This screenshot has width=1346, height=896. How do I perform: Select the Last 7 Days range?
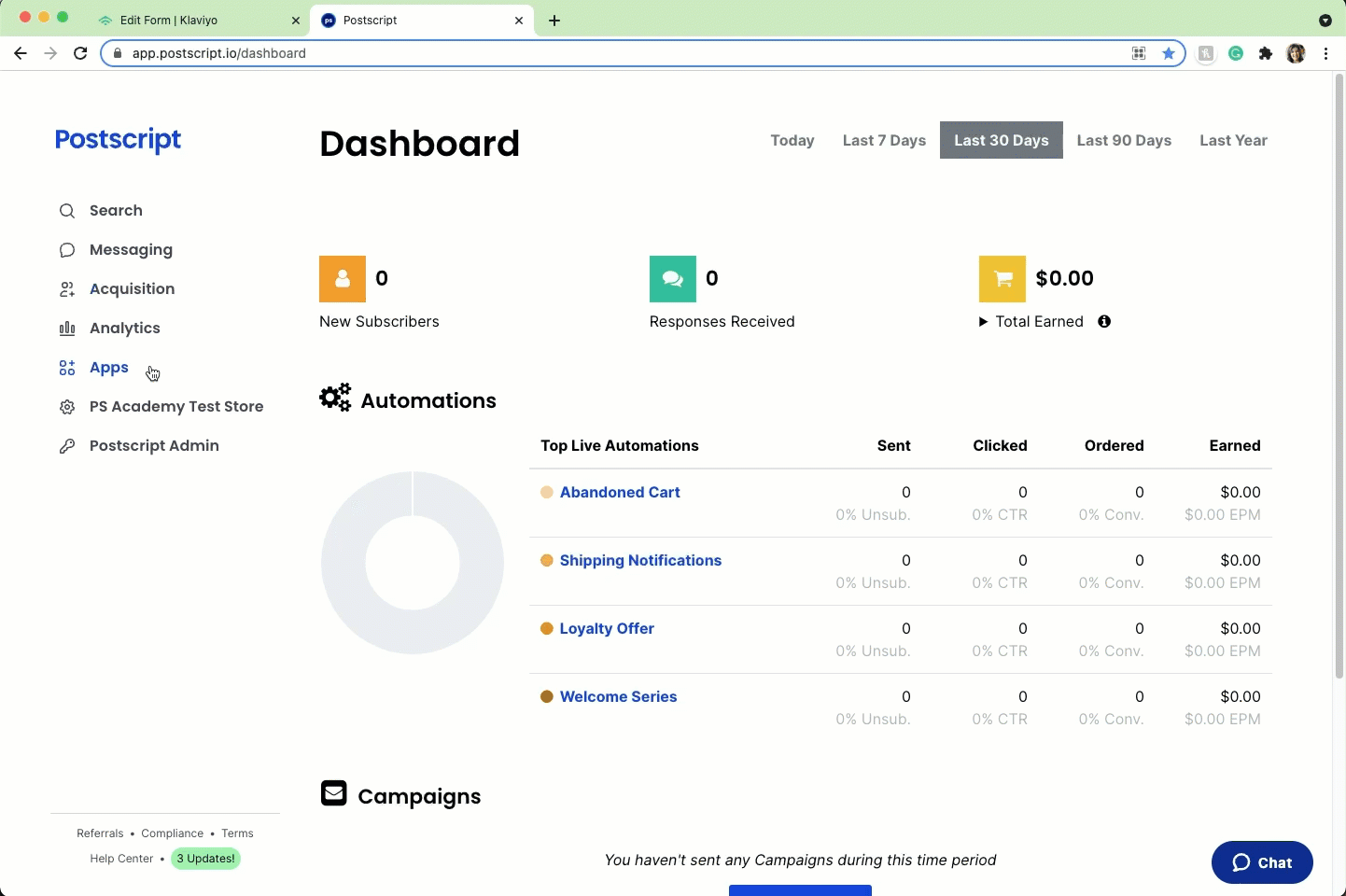click(x=884, y=140)
